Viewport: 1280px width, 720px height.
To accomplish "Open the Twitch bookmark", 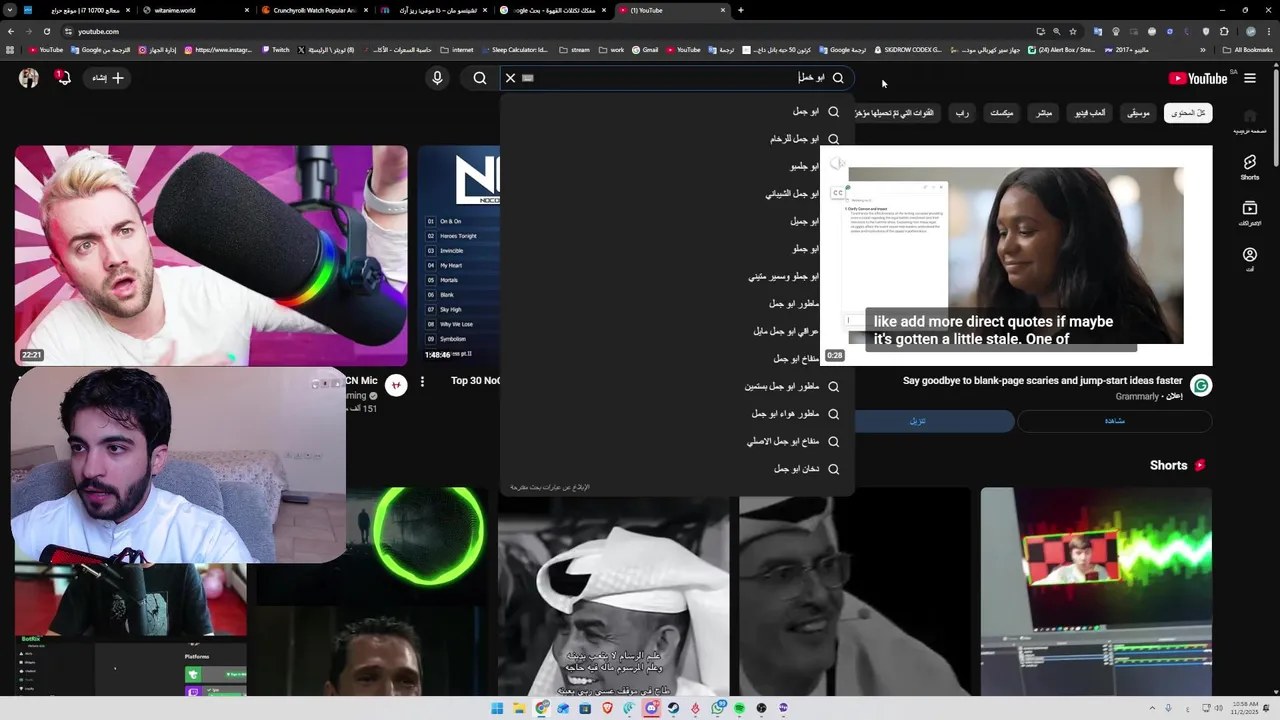I will coord(276,49).
